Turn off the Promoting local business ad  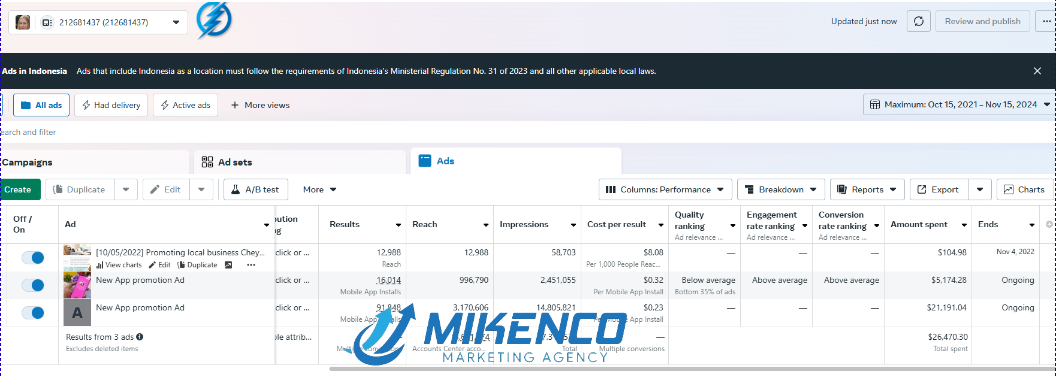pos(32,257)
